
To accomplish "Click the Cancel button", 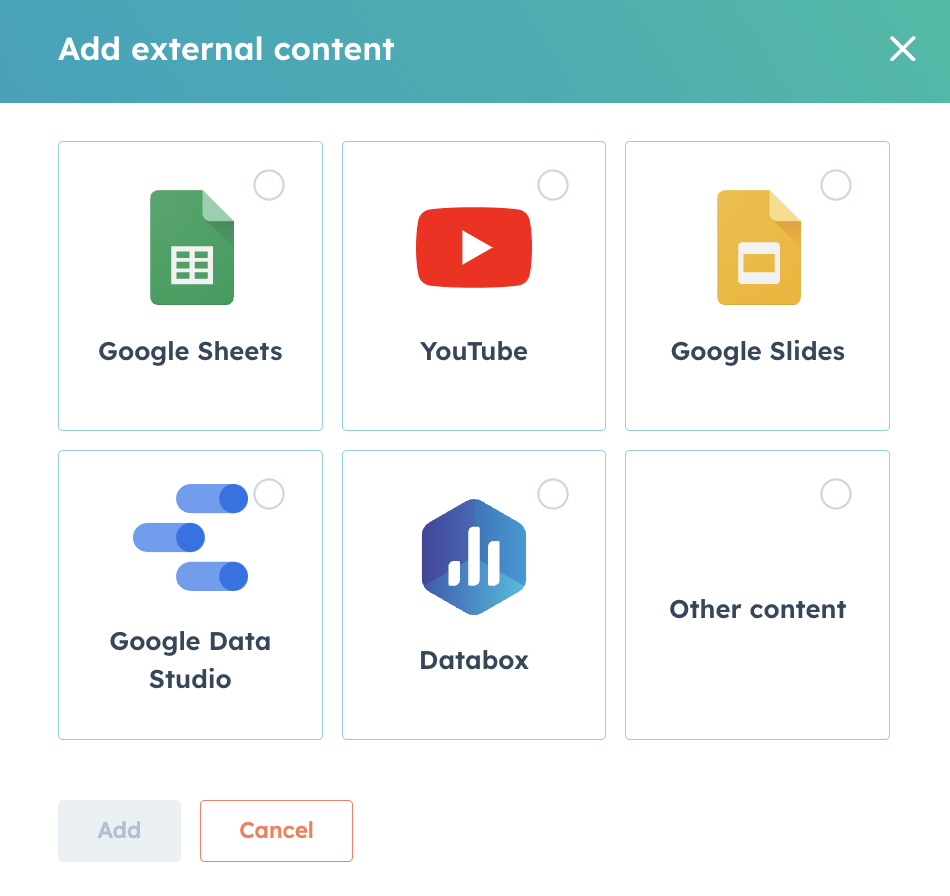I will coord(276,831).
